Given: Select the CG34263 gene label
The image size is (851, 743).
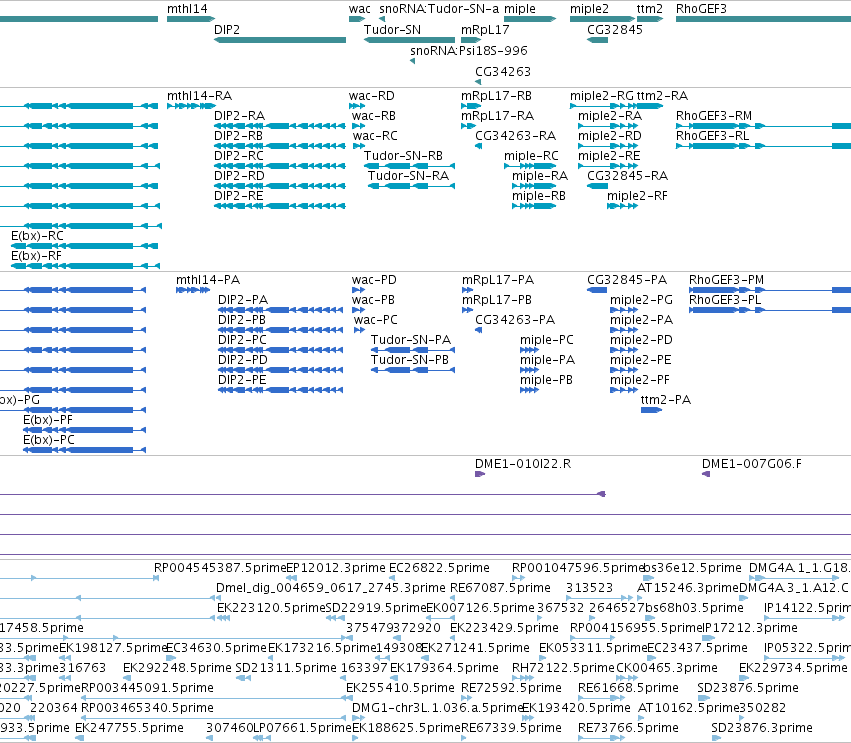Looking at the screenshot, I should (x=503, y=72).
